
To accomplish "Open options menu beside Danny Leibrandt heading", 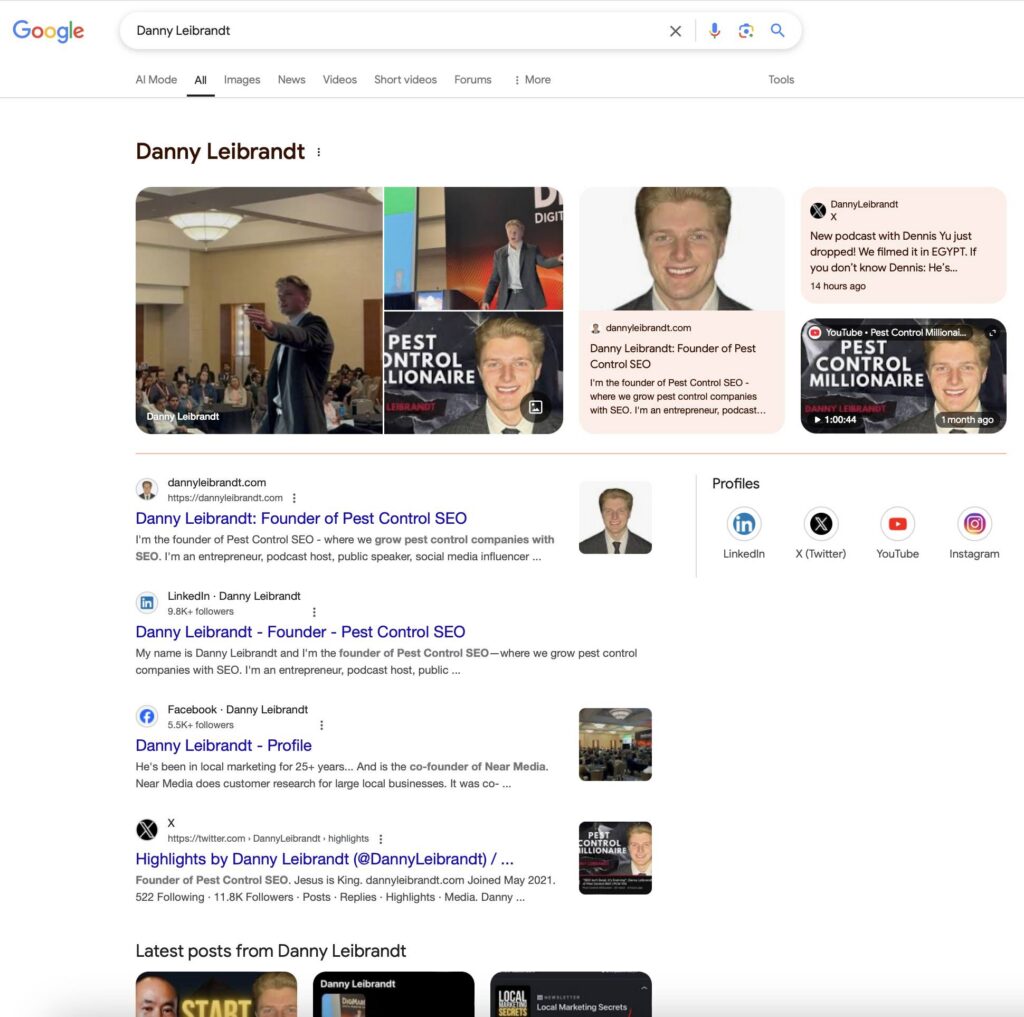I will pos(319,152).
